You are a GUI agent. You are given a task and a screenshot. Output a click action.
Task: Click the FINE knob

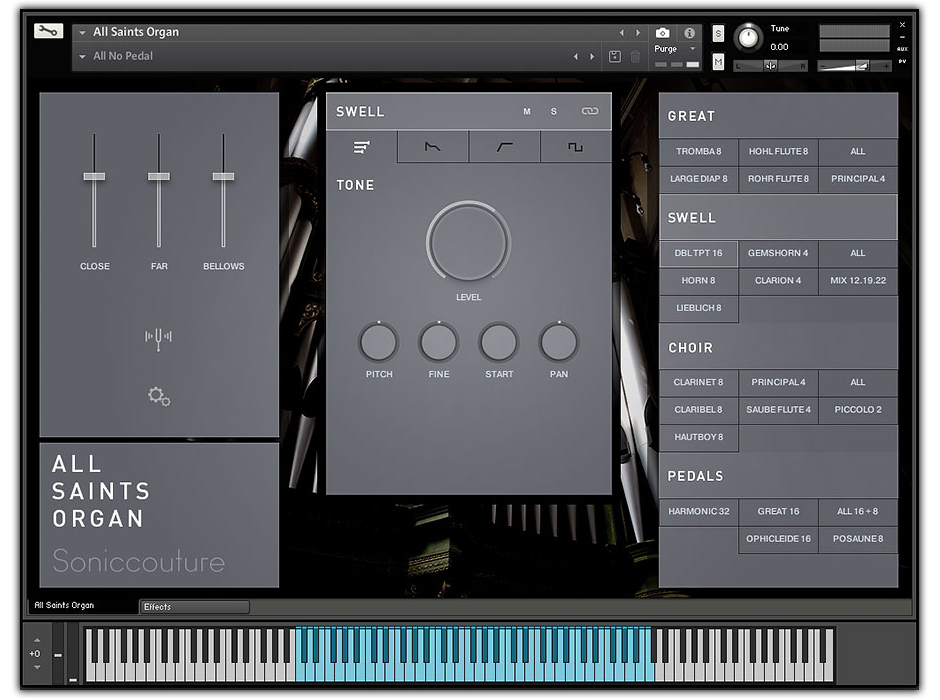click(x=439, y=342)
